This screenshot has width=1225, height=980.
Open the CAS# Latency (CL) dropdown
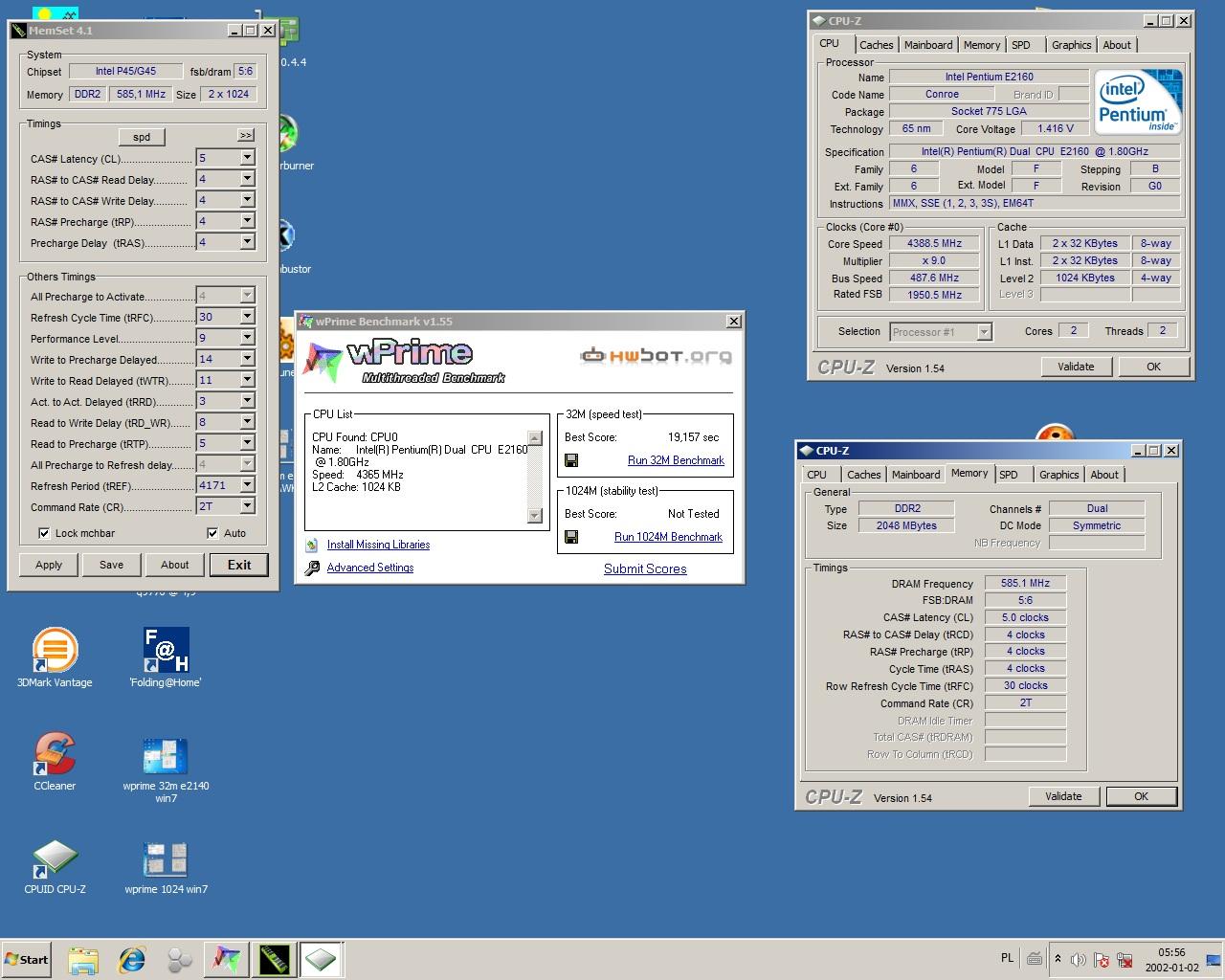[x=247, y=158]
